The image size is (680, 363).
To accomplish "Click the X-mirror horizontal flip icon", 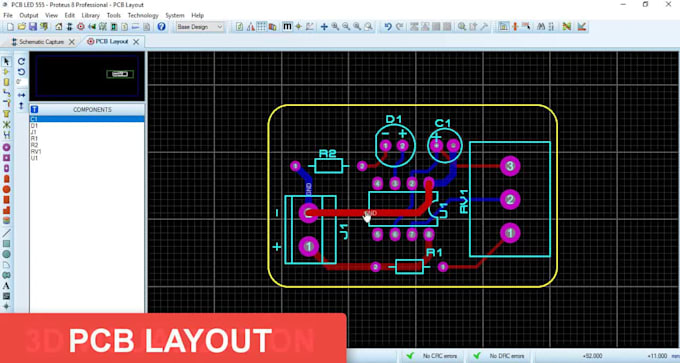I will point(21,95).
